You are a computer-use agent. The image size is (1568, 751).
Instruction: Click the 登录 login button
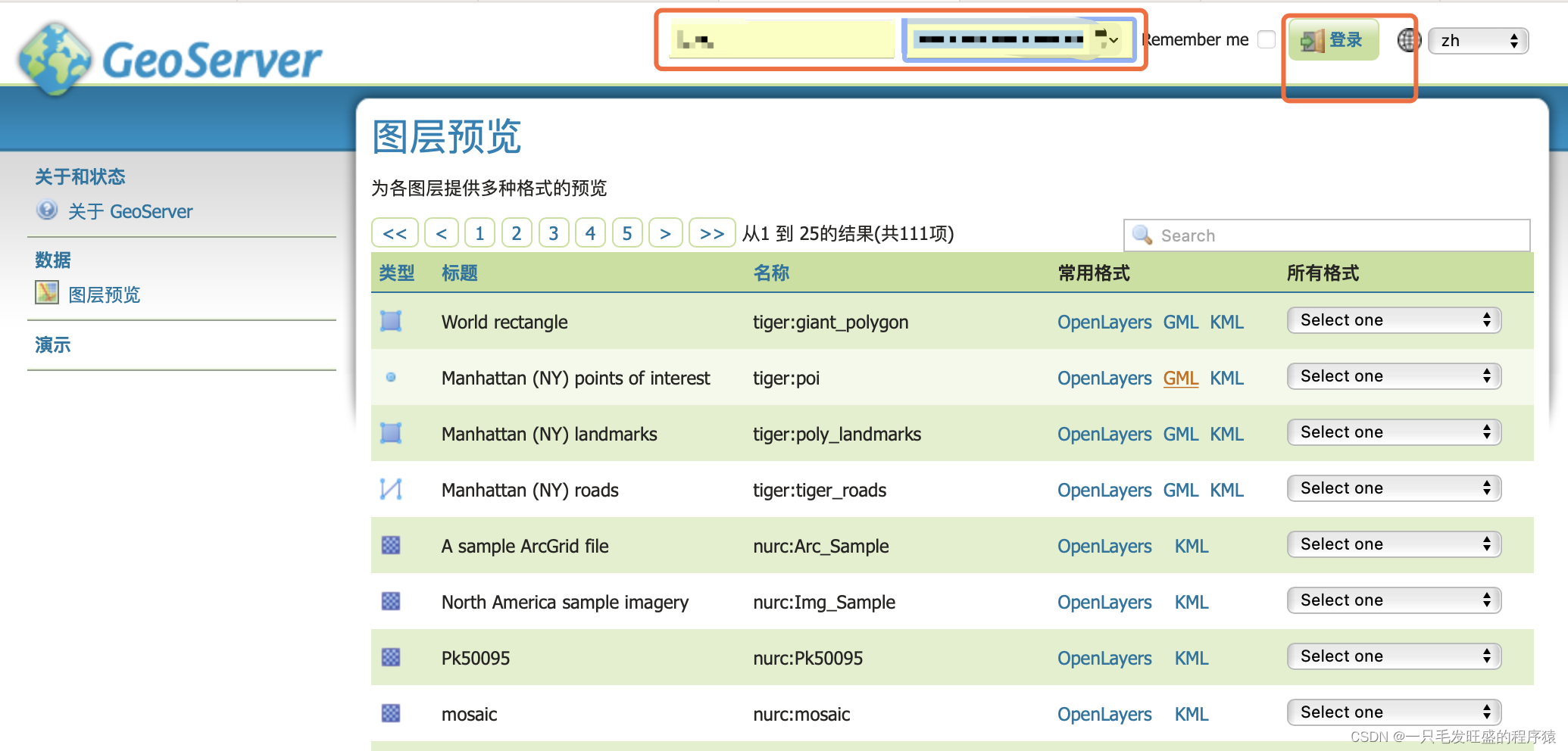click(x=1332, y=39)
